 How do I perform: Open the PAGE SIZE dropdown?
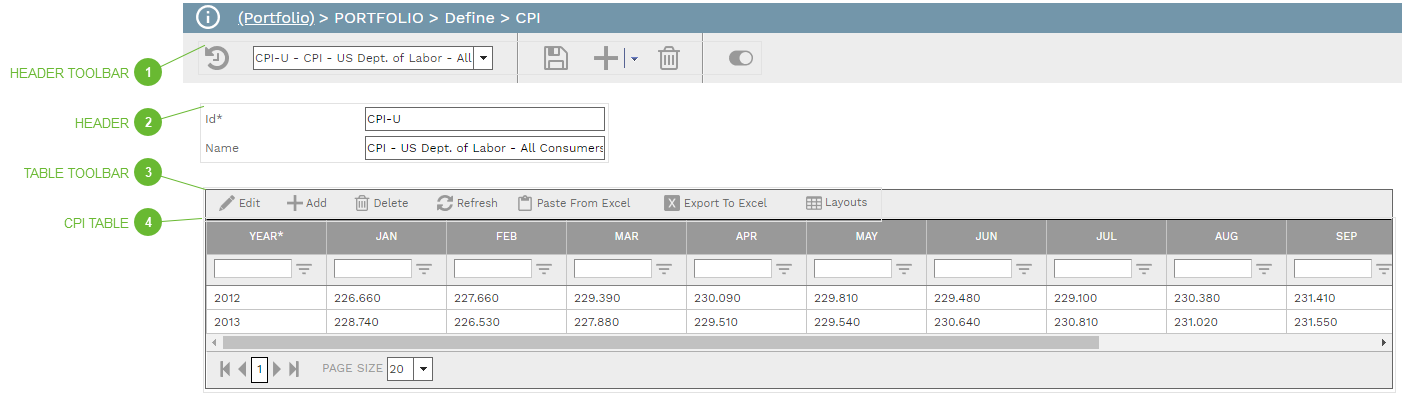point(423,369)
